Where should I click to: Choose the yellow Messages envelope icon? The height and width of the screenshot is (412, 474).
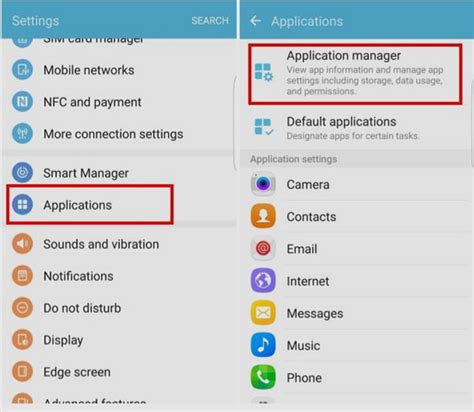[x=263, y=313]
